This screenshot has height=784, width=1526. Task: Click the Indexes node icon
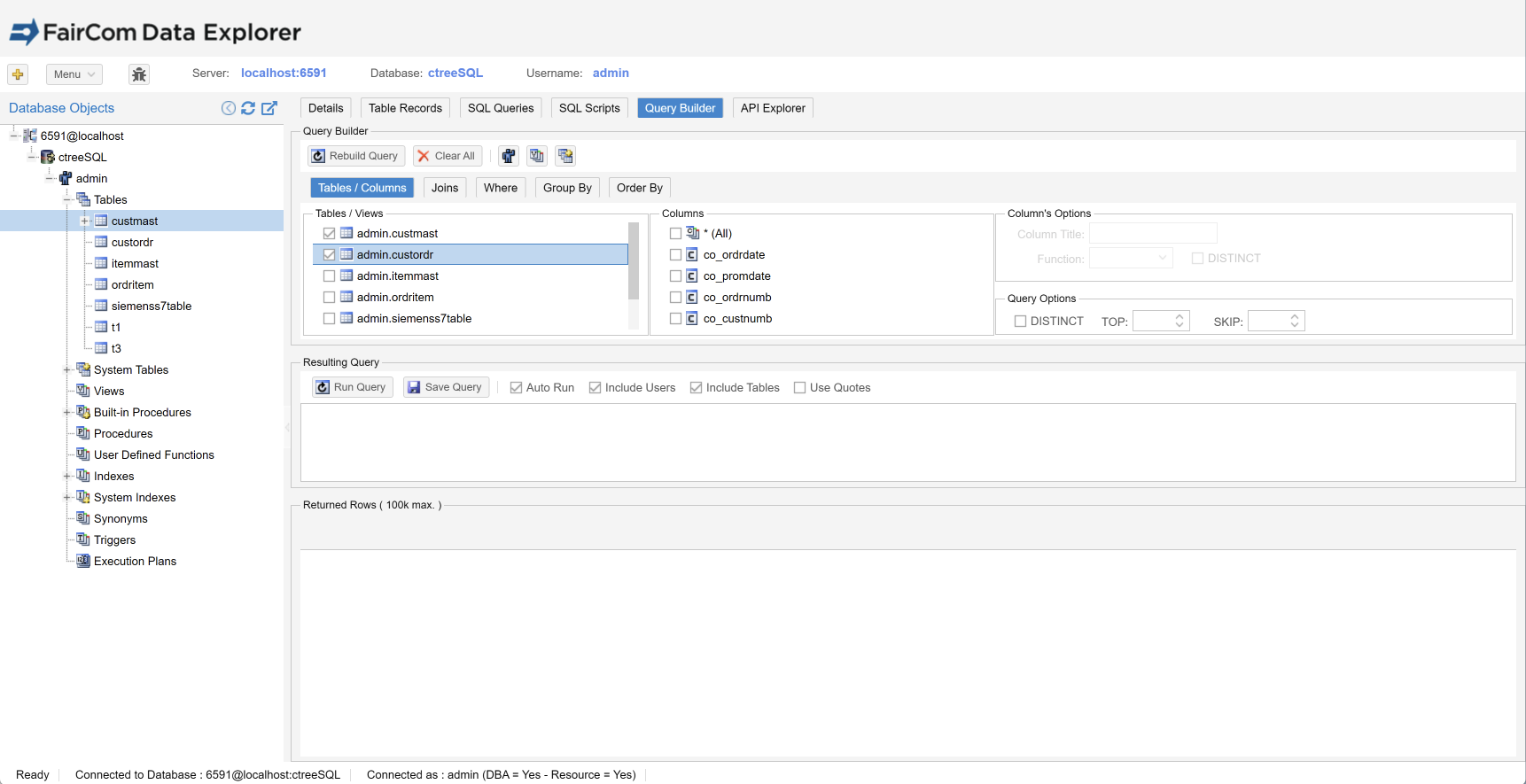pyautogui.click(x=83, y=476)
